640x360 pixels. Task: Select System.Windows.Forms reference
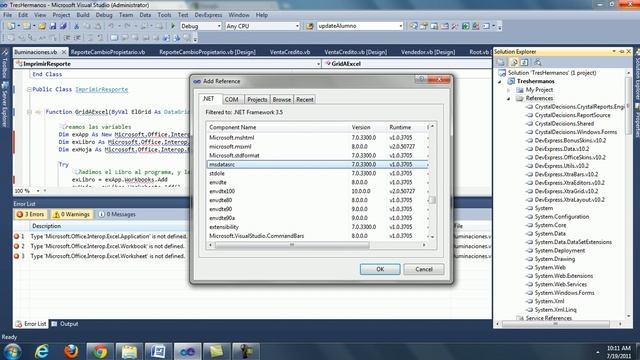pos(564,293)
